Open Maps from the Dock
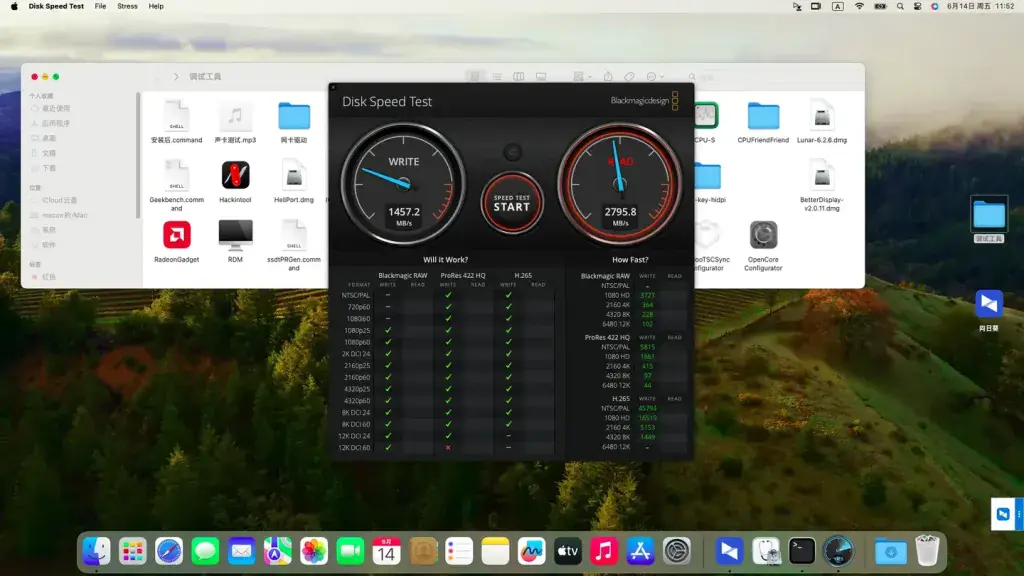This screenshot has width=1024, height=576. (278, 551)
